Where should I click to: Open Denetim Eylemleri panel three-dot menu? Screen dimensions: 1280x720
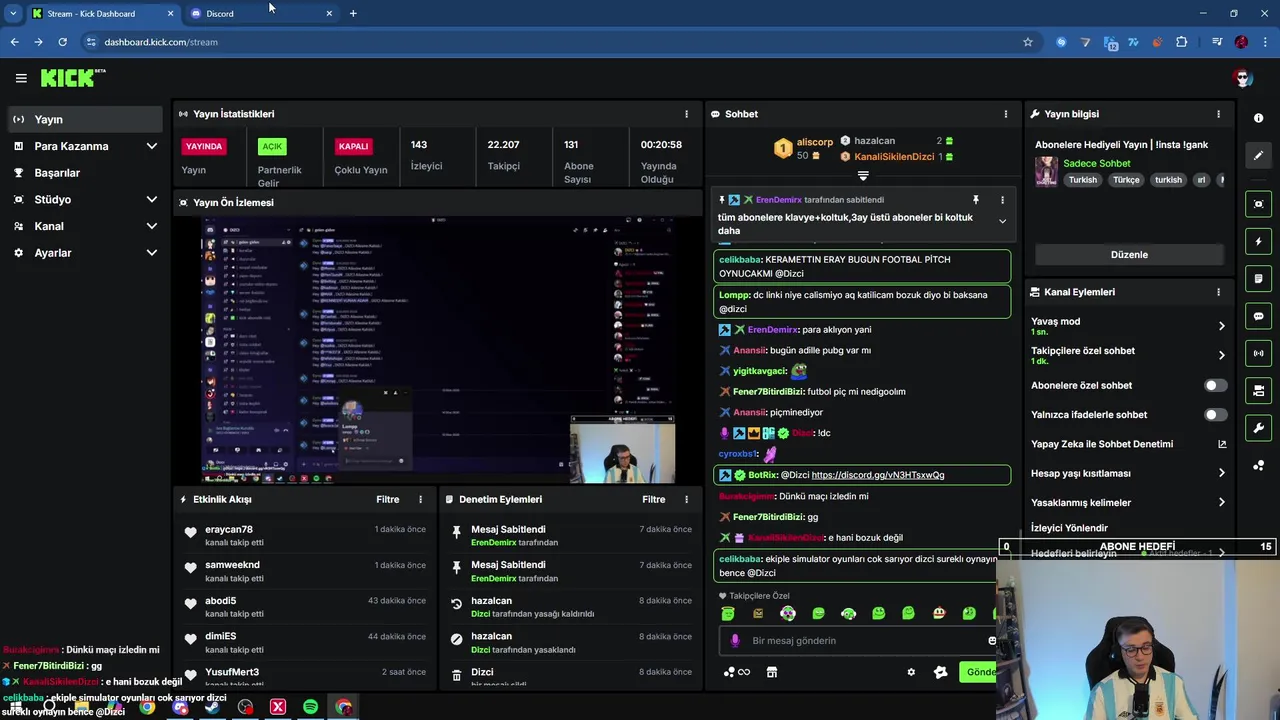tap(686, 499)
